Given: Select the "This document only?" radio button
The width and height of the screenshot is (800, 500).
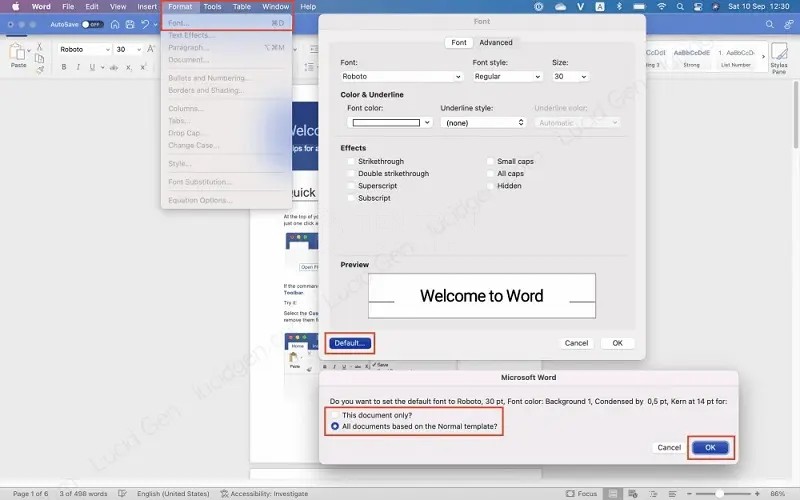Looking at the screenshot, I should 335,415.
